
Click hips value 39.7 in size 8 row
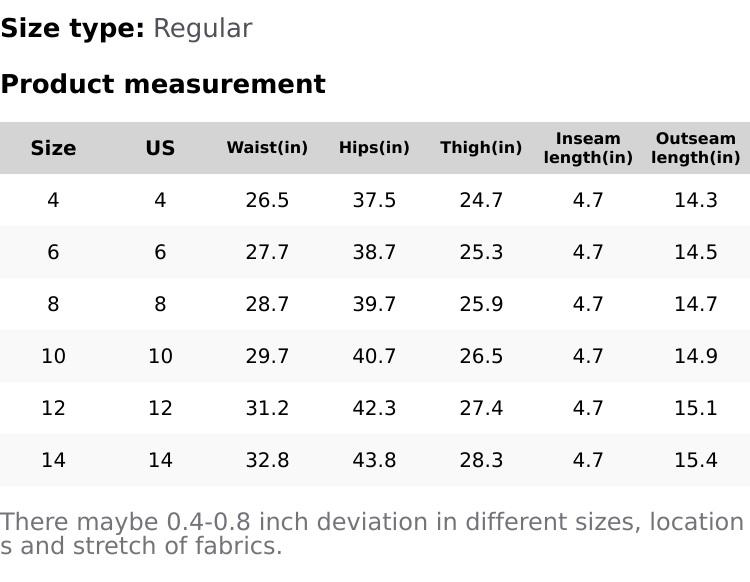(x=374, y=304)
